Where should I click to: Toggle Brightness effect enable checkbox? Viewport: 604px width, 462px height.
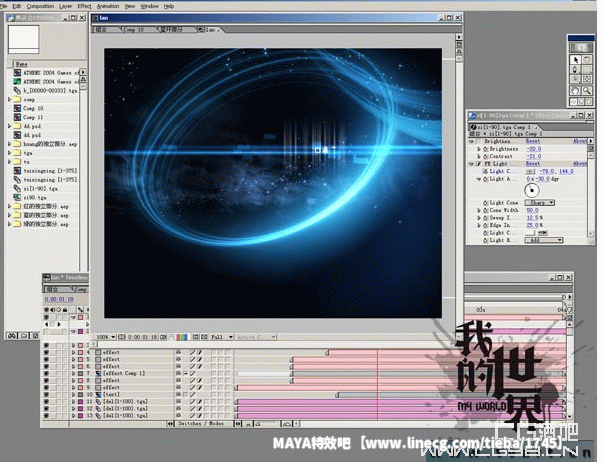coord(478,141)
